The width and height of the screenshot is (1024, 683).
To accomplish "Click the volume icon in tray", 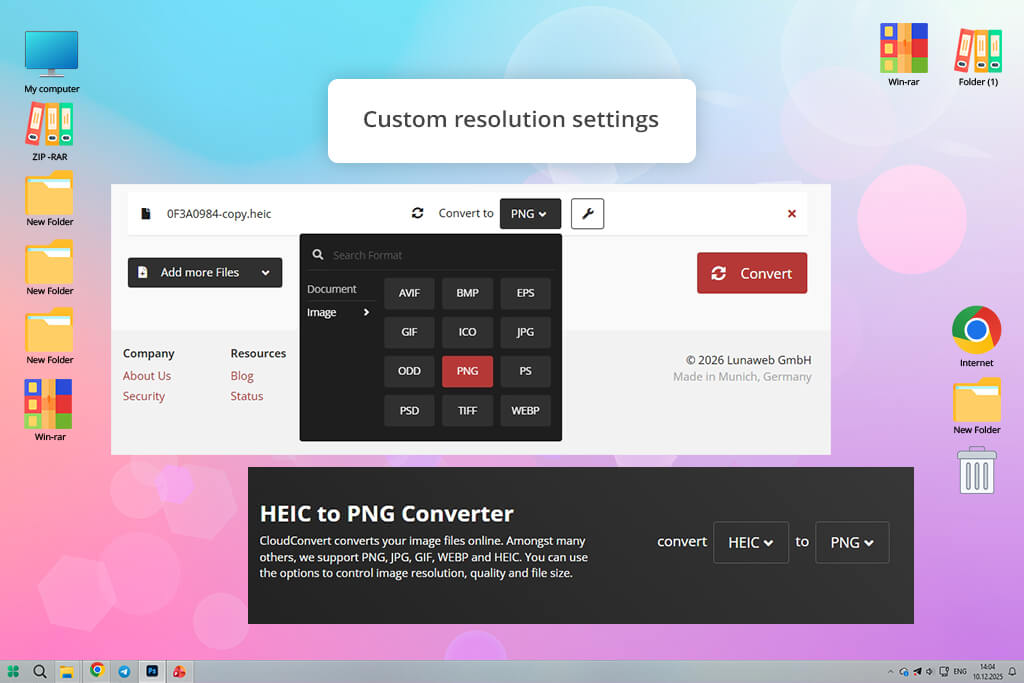I will [929, 672].
